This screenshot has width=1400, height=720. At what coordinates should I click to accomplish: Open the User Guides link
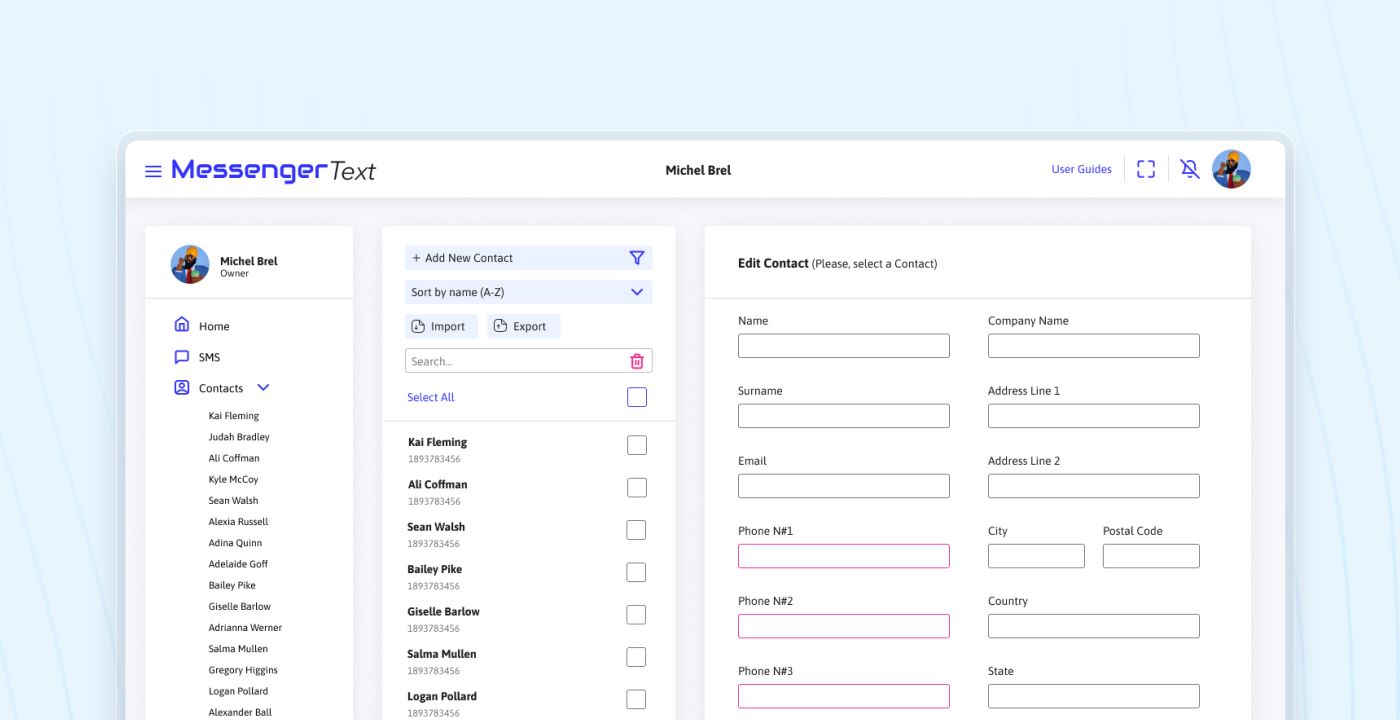pyautogui.click(x=1081, y=170)
